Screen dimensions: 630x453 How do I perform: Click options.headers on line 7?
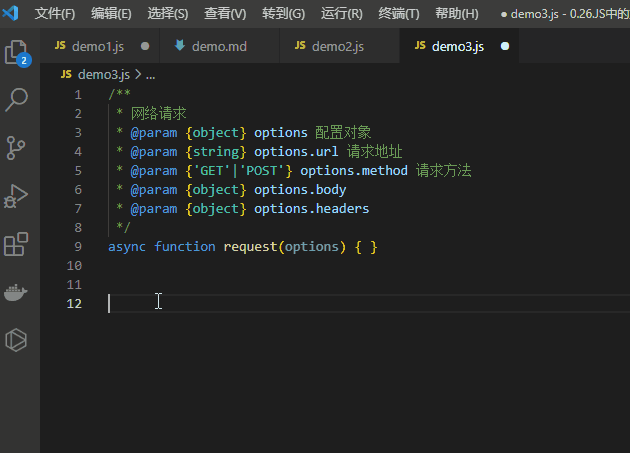311,209
